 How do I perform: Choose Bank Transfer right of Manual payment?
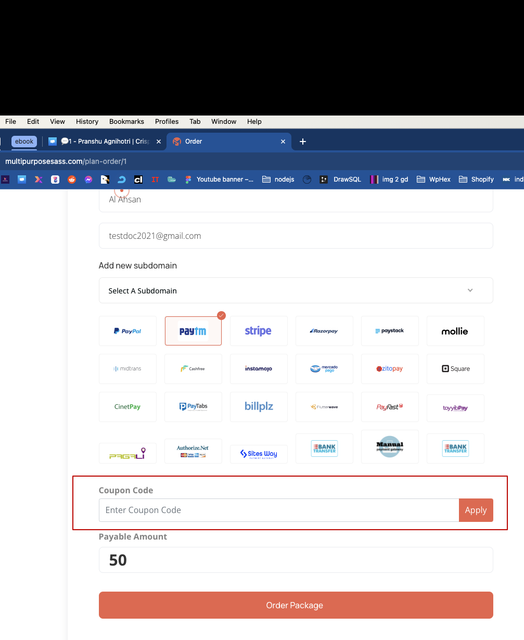pyautogui.click(x=455, y=448)
